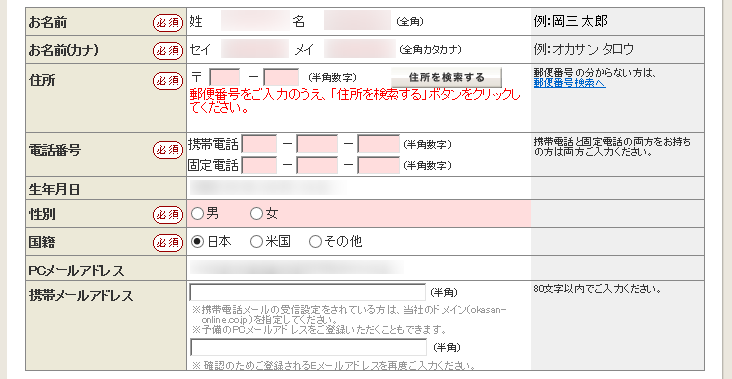Focus the メイ katakana field
Screen dimensions: 732x379
click(359, 49)
